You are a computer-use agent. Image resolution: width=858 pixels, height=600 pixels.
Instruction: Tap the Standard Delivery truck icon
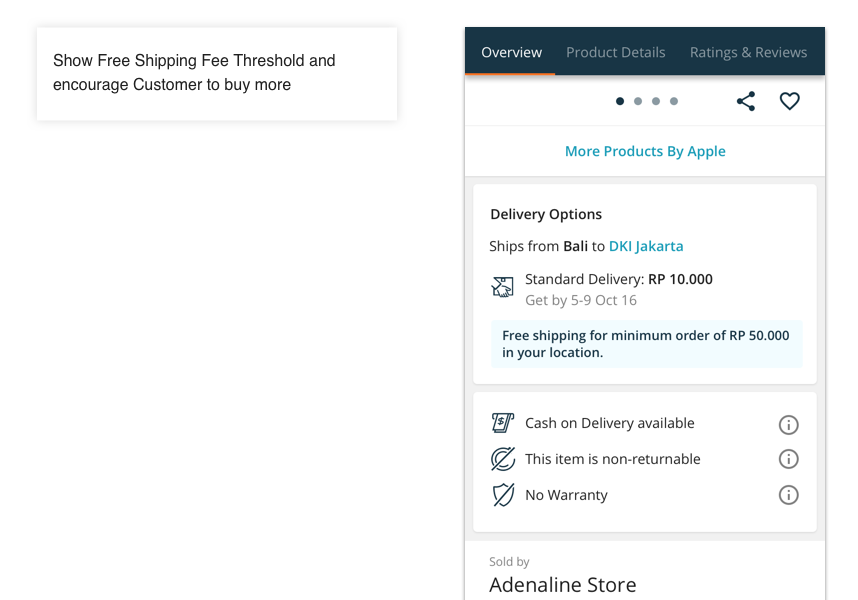point(502,288)
